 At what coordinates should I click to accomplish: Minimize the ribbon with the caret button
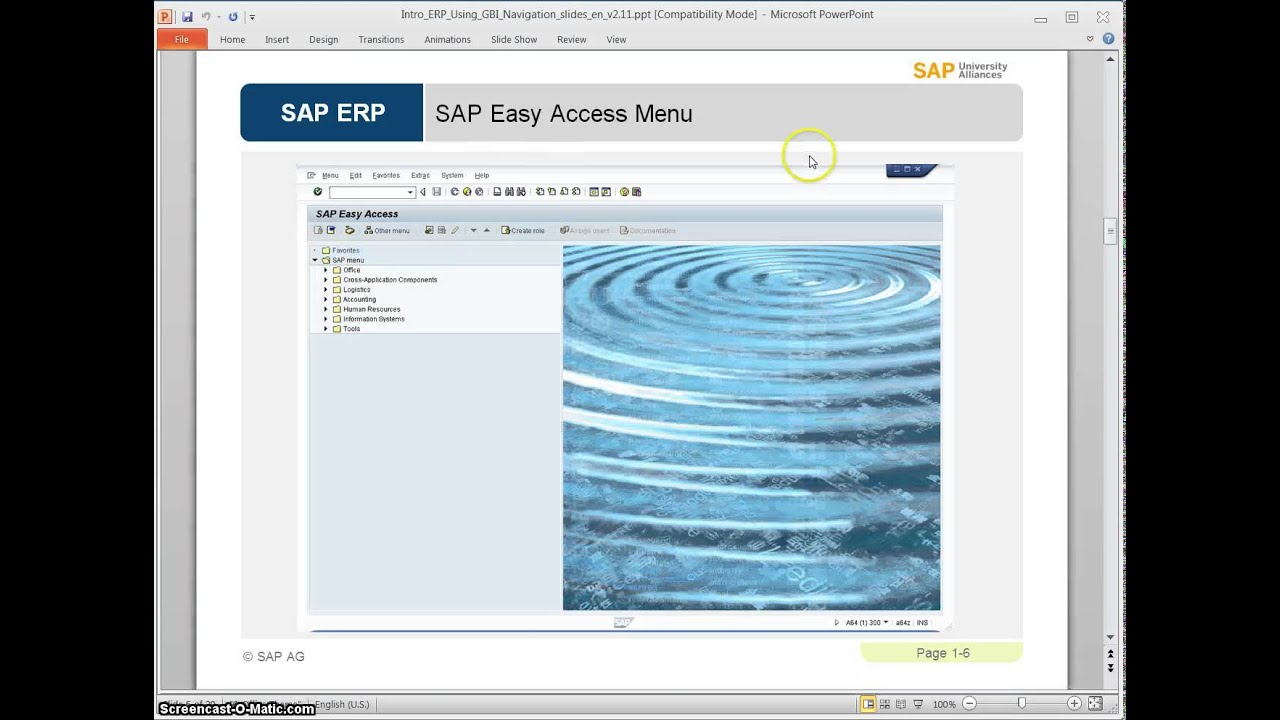point(1090,39)
